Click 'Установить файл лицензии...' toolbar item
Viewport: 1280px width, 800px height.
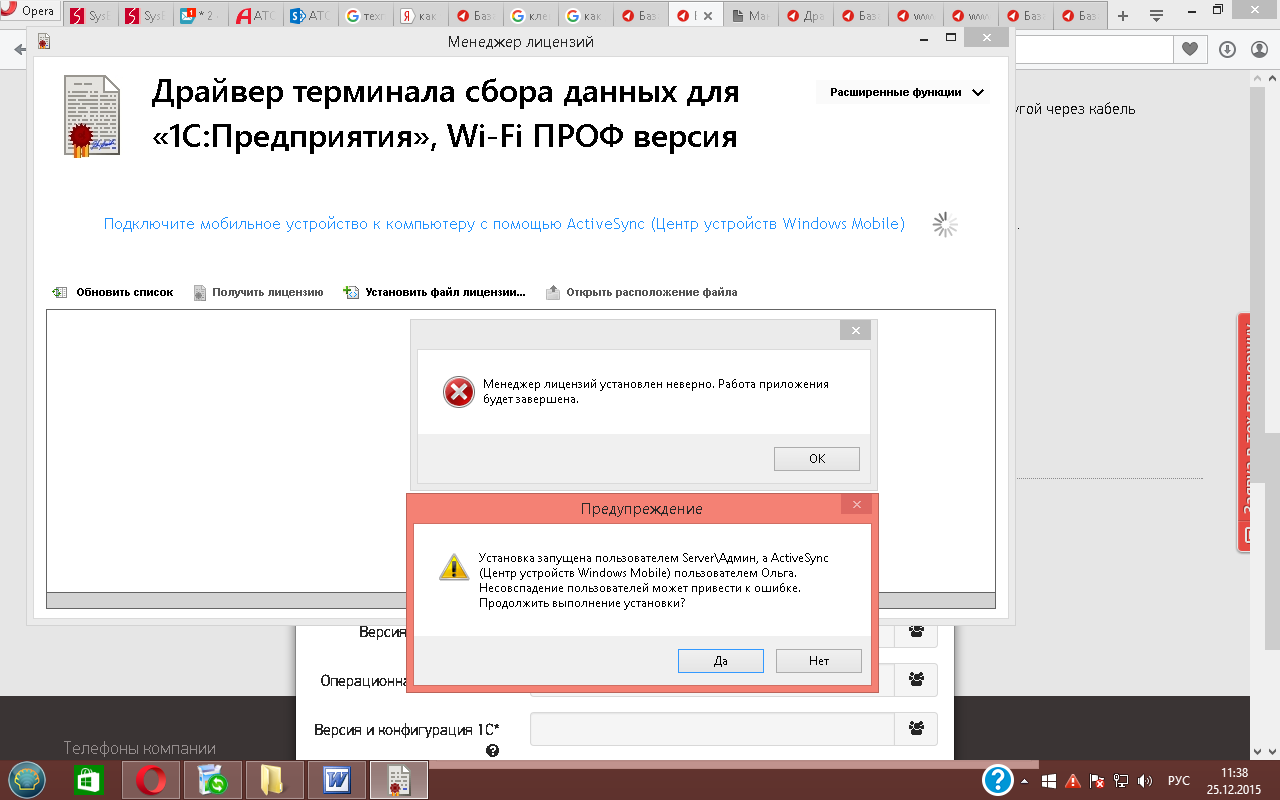(434, 293)
